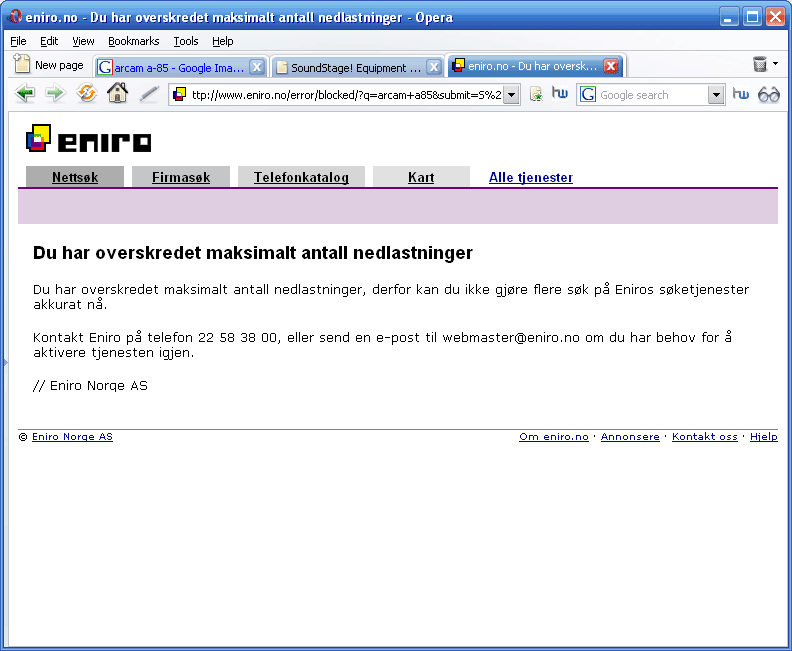Open the Annonsere footer link
The image size is (792, 651).
coord(630,436)
